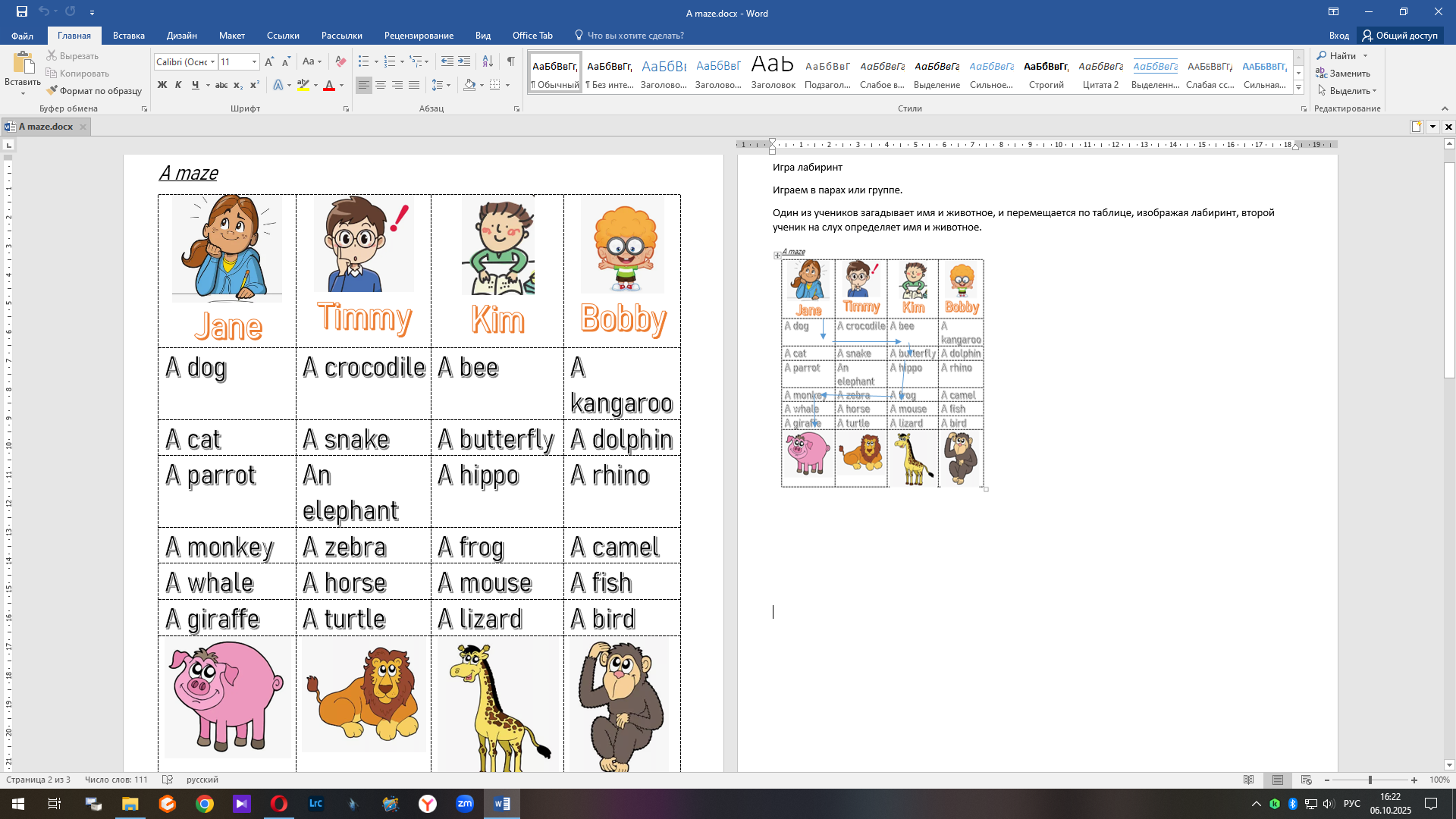Screen dimensions: 1456x819
Task: Click the save icon in title bar
Action: (x=21, y=12)
